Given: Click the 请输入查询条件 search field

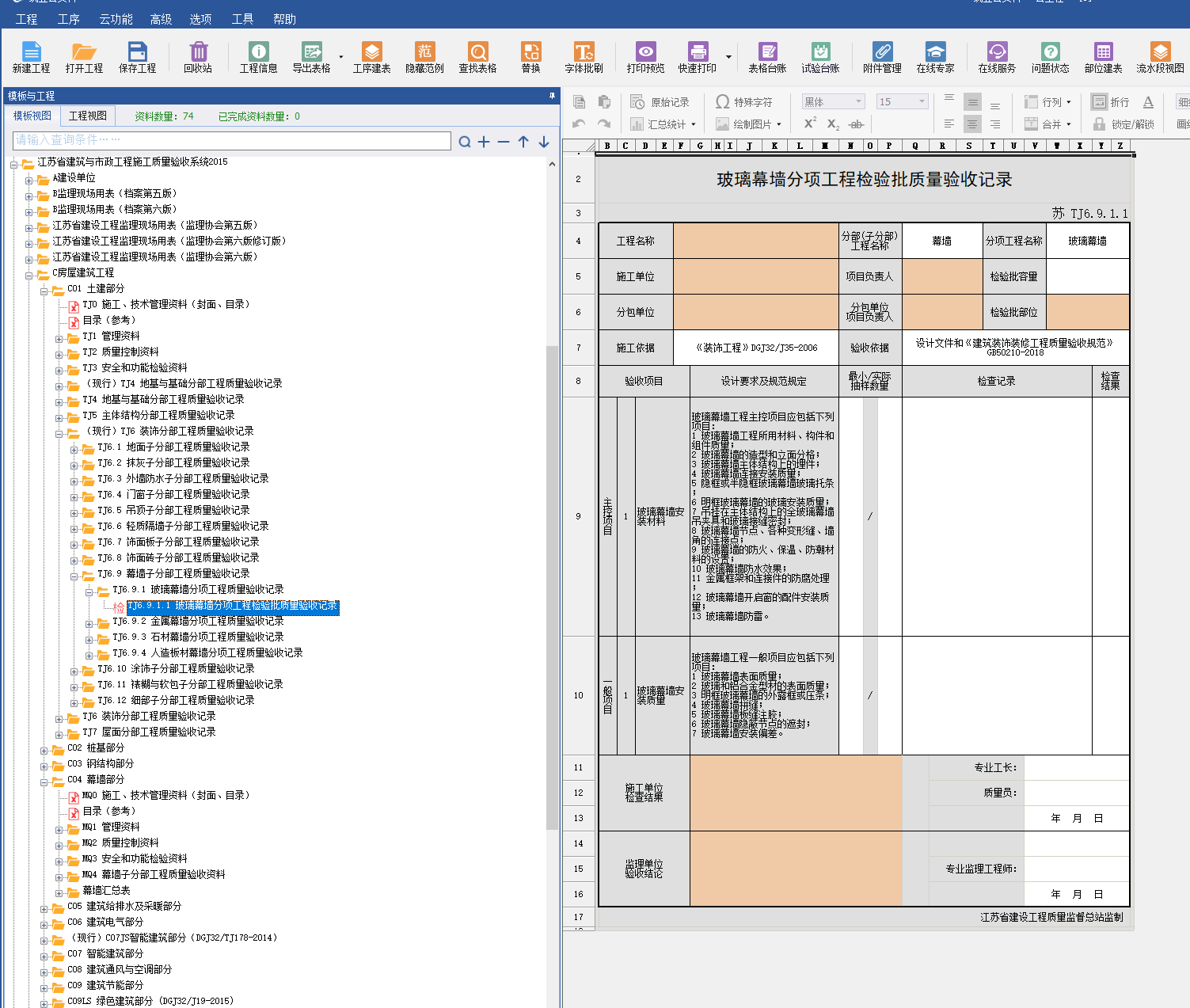Looking at the screenshot, I should (232, 140).
